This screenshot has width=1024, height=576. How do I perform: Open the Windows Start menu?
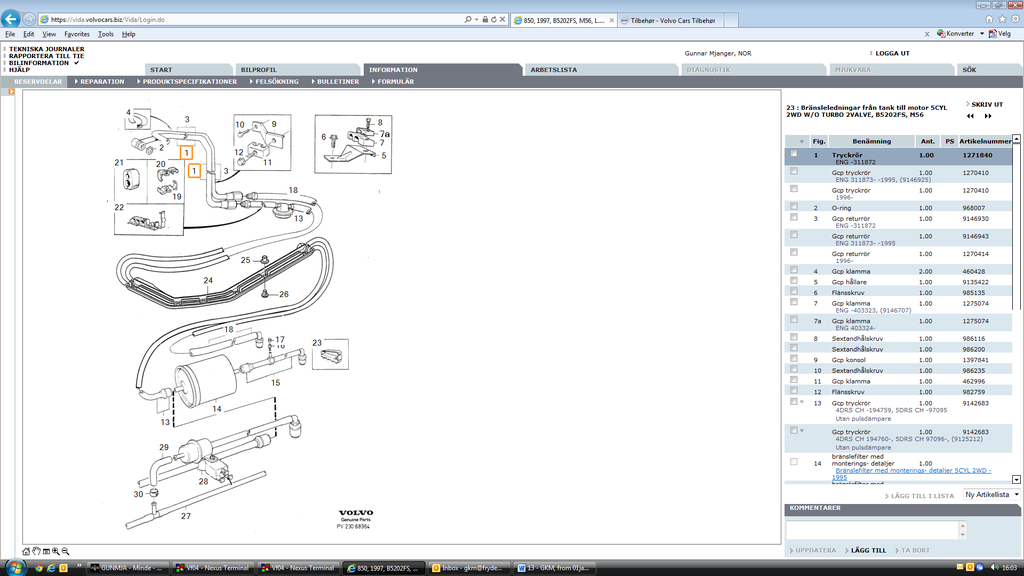(14, 568)
